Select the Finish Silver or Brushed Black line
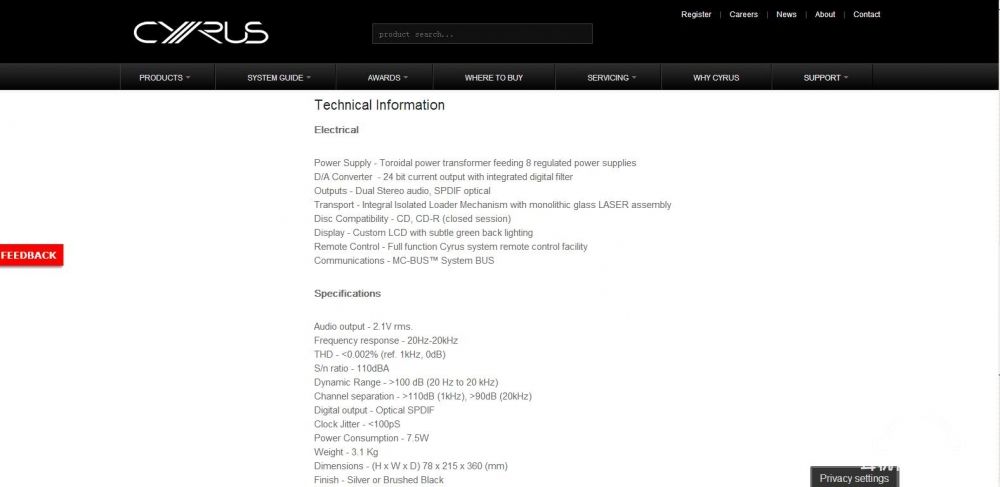The height and width of the screenshot is (487, 1000). (x=379, y=480)
